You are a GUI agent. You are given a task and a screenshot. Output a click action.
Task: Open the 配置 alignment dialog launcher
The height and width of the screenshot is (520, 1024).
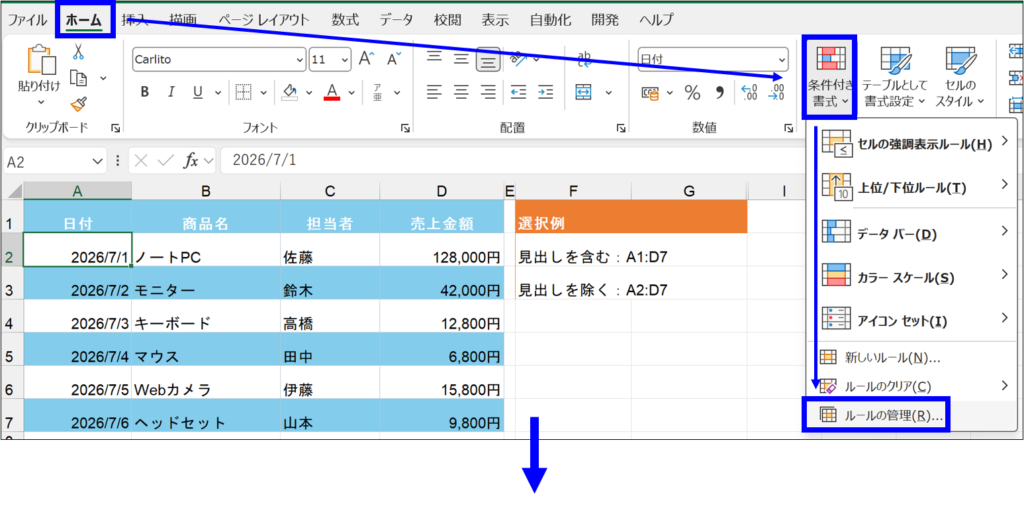(620, 129)
